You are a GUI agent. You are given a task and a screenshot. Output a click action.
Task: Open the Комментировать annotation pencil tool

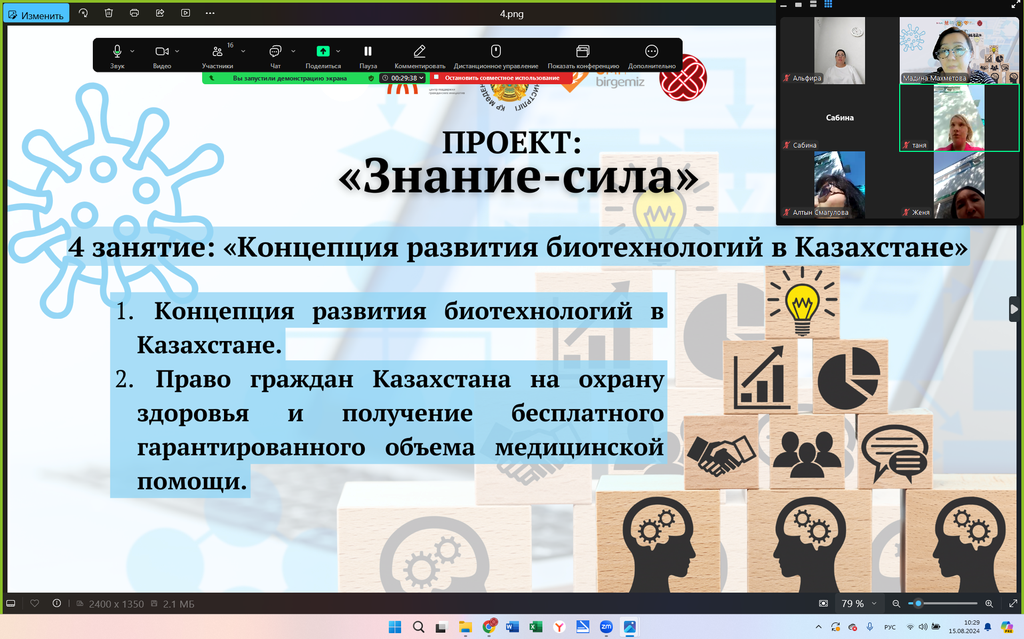[x=420, y=52]
